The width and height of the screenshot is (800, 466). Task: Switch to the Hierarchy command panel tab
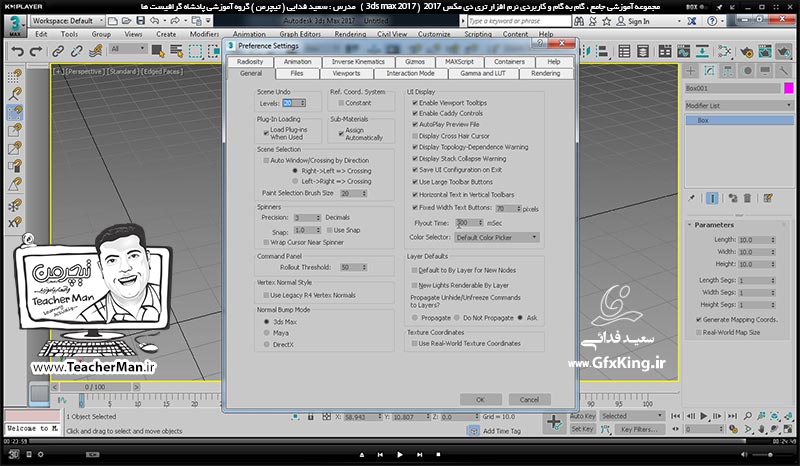[x=728, y=71]
